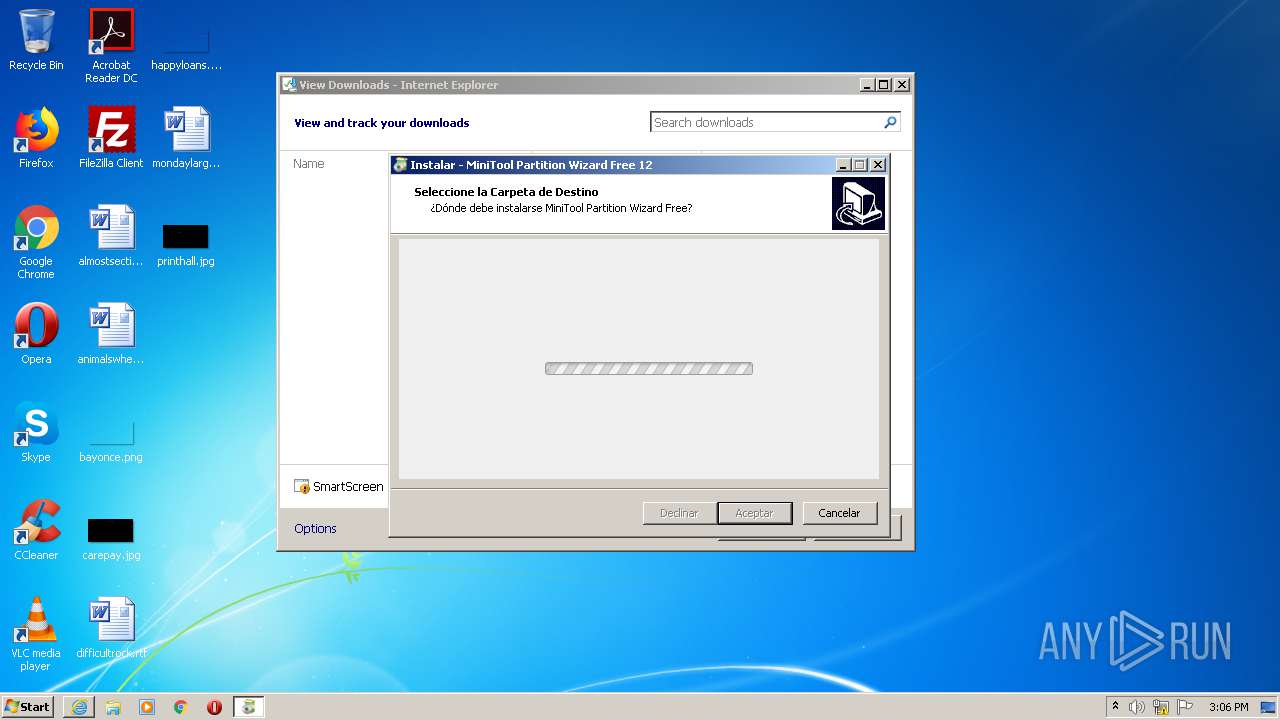The image size is (1280, 720).
Task: Launch FileZilla Client shortcut
Action: click(111, 138)
